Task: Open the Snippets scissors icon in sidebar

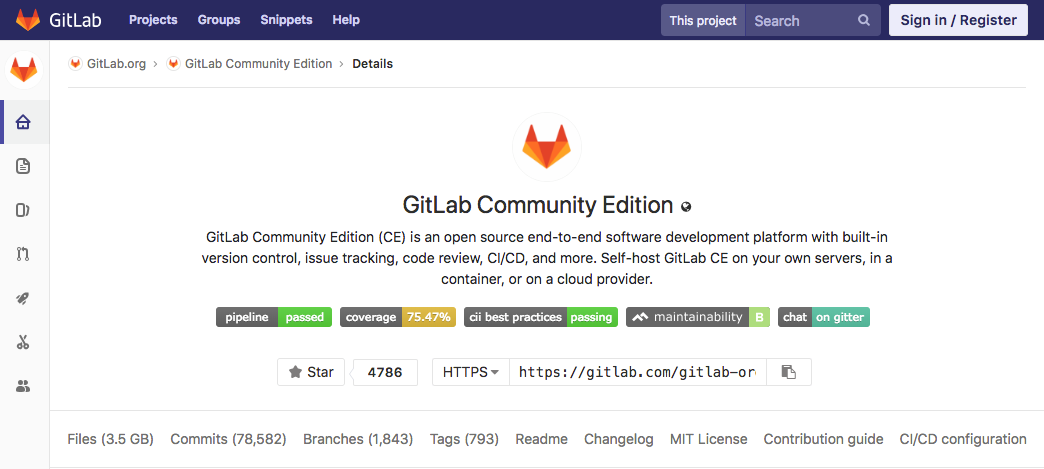Action: (x=23, y=342)
